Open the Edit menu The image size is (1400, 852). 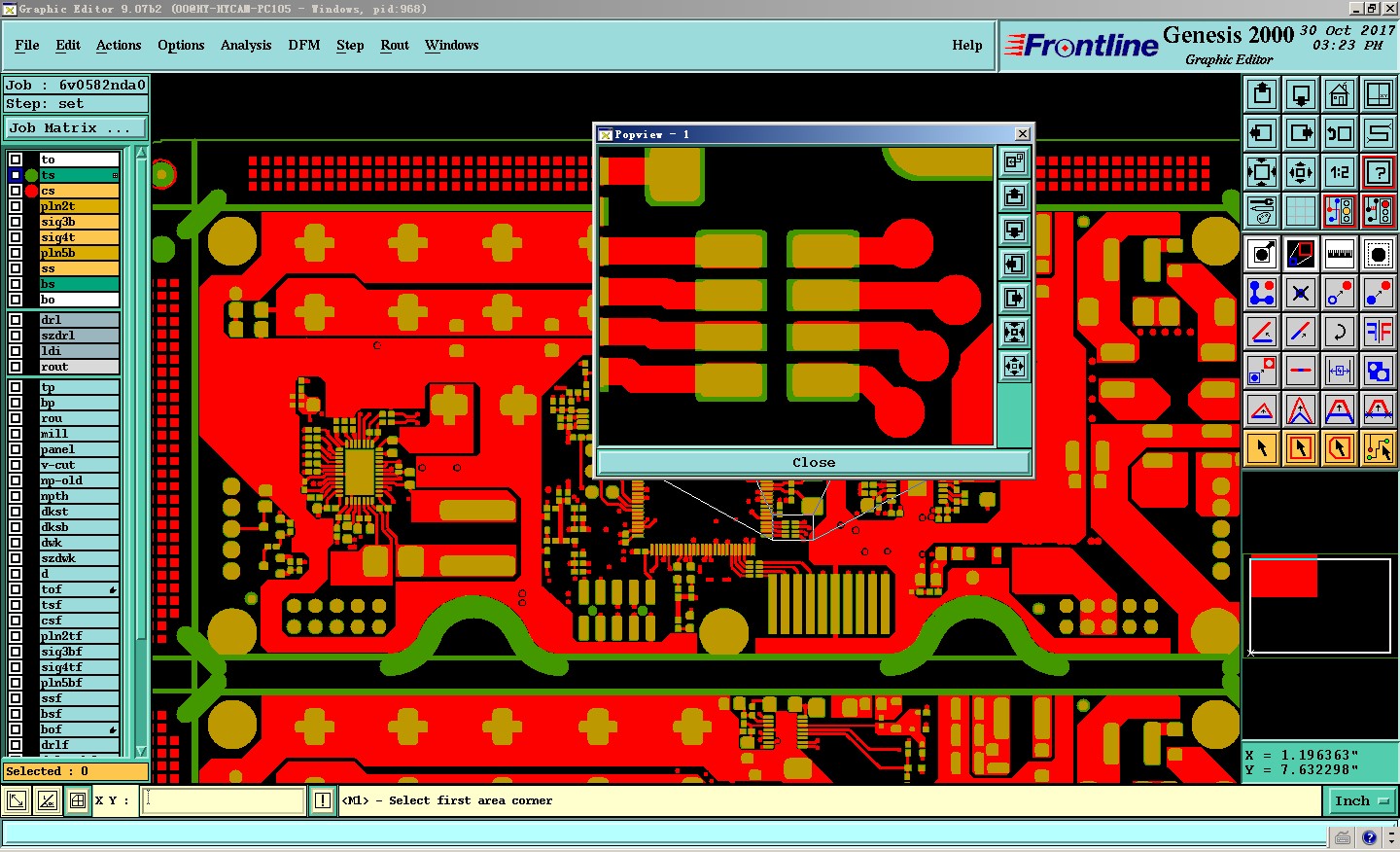(68, 46)
